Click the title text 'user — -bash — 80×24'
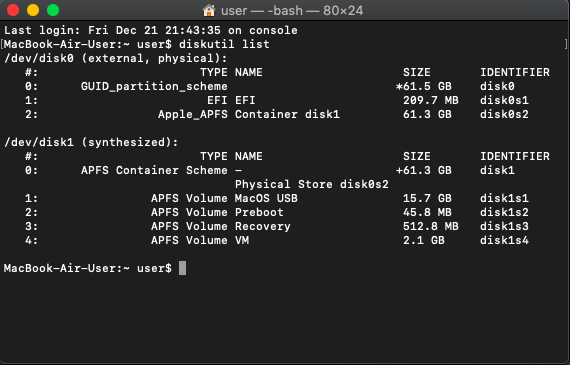Viewport: 570px width, 365px height. 292,11
